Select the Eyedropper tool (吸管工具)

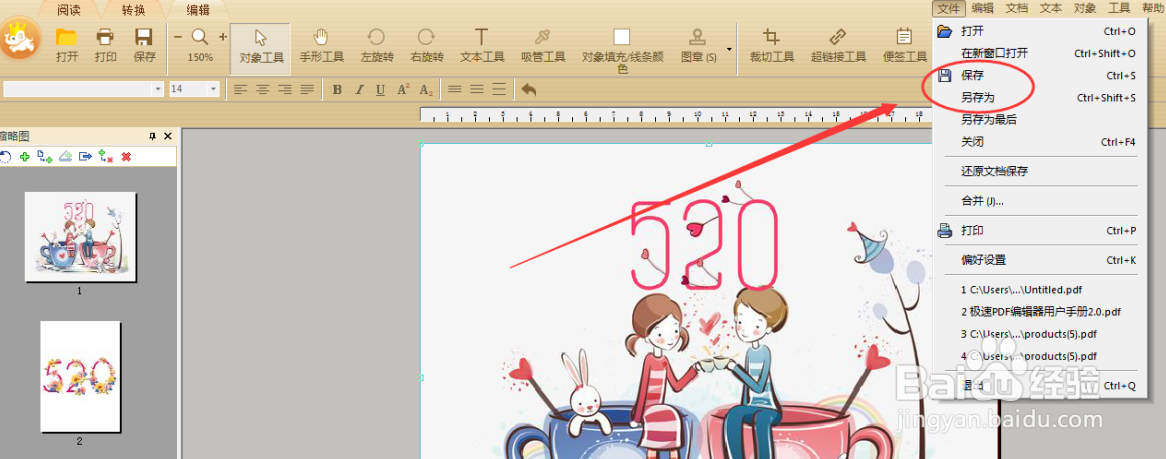543,46
